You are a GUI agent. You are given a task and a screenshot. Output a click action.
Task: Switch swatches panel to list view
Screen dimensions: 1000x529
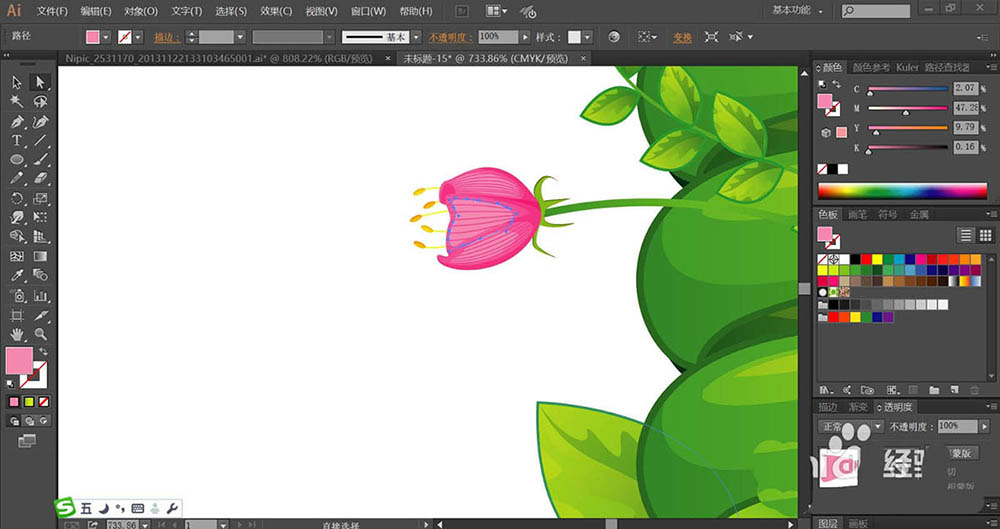[966, 235]
